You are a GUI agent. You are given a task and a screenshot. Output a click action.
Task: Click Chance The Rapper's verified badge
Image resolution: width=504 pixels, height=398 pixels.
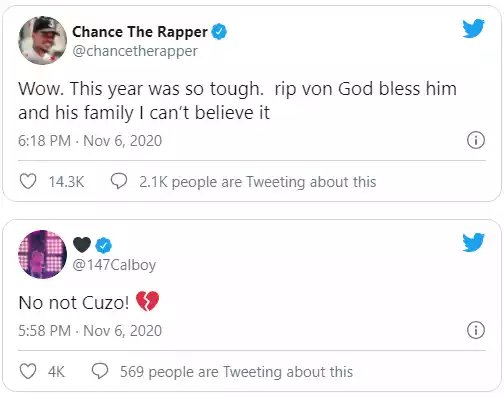pos(219,32)
